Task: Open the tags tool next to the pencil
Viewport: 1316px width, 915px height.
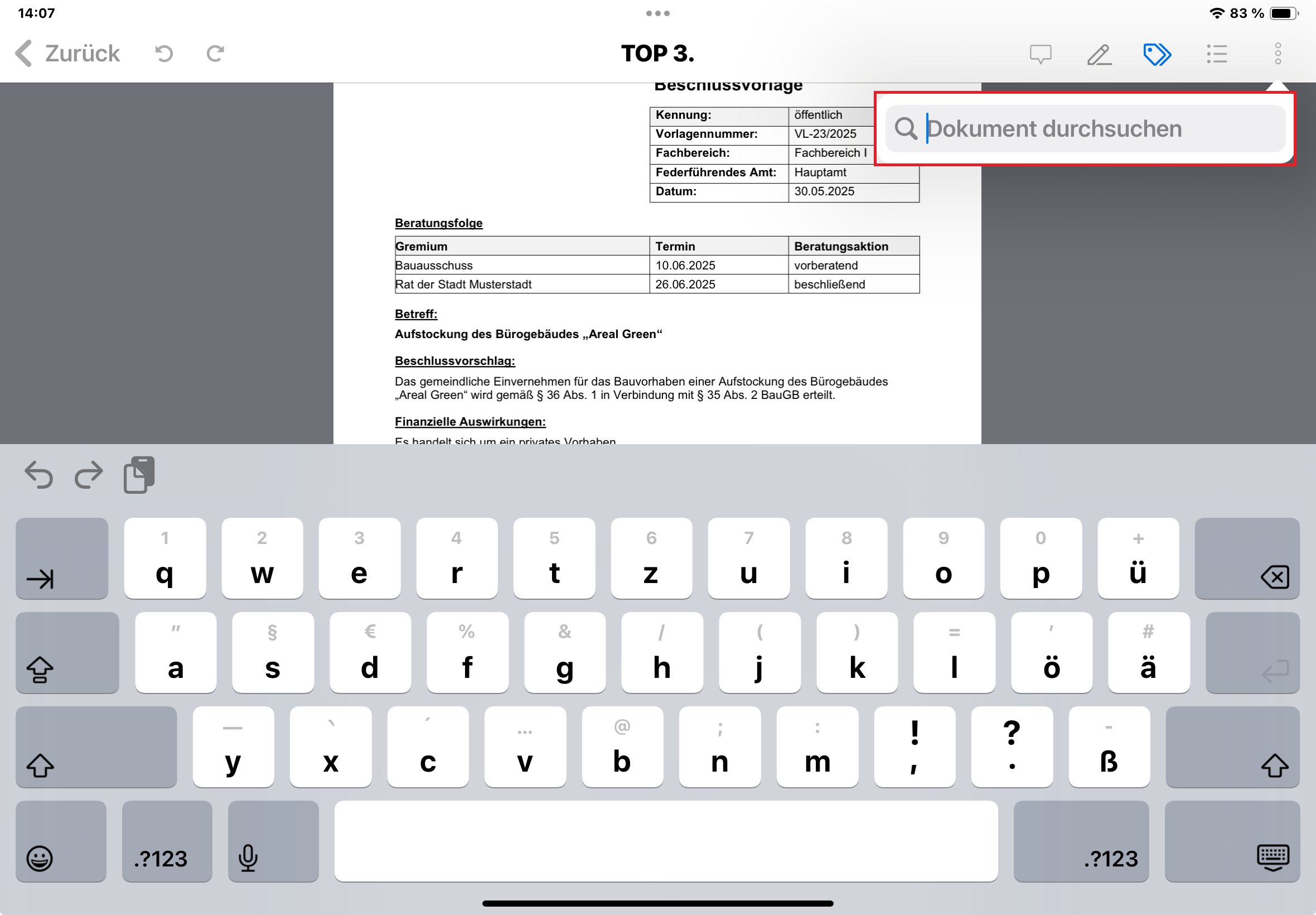Action: [x=1158, y=54]
